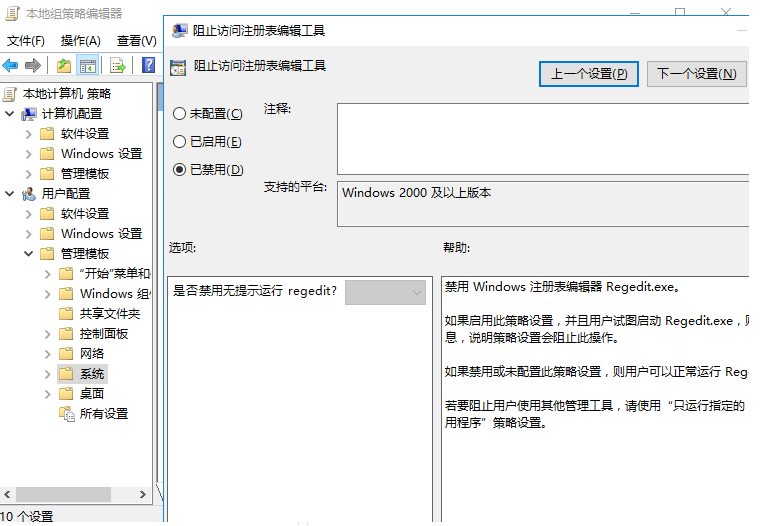The width and height of the screenshot is (779, 526).
Task: Click the up-one-level folder toolbar icon
Action: click(64, 66)
